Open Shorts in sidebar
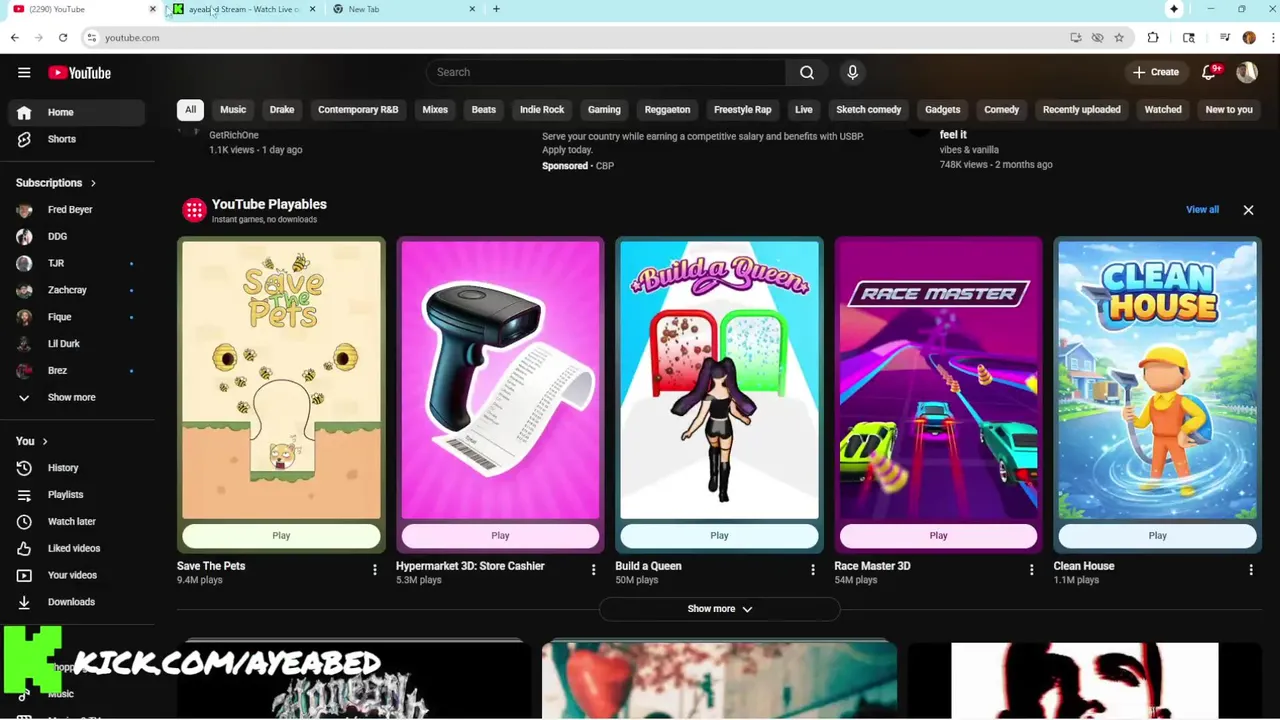1280x720 pixels. tap(77, 139)
